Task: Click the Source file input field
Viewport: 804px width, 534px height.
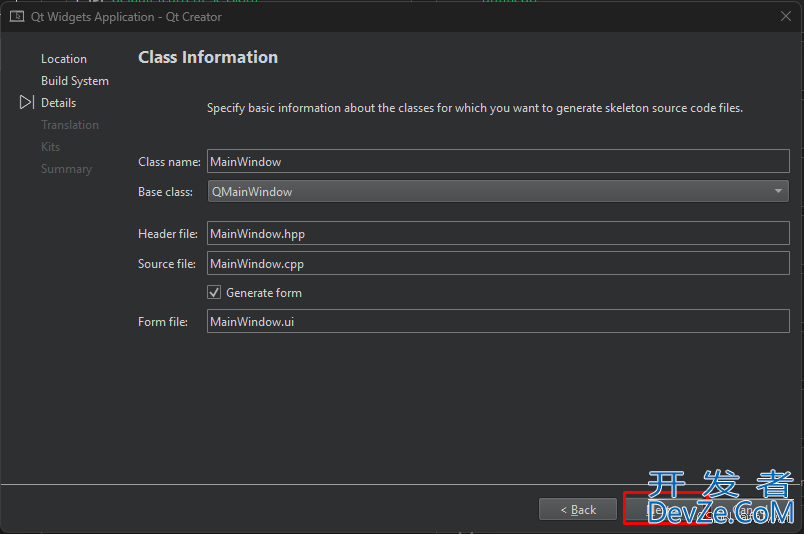Action: coord(498,263)
